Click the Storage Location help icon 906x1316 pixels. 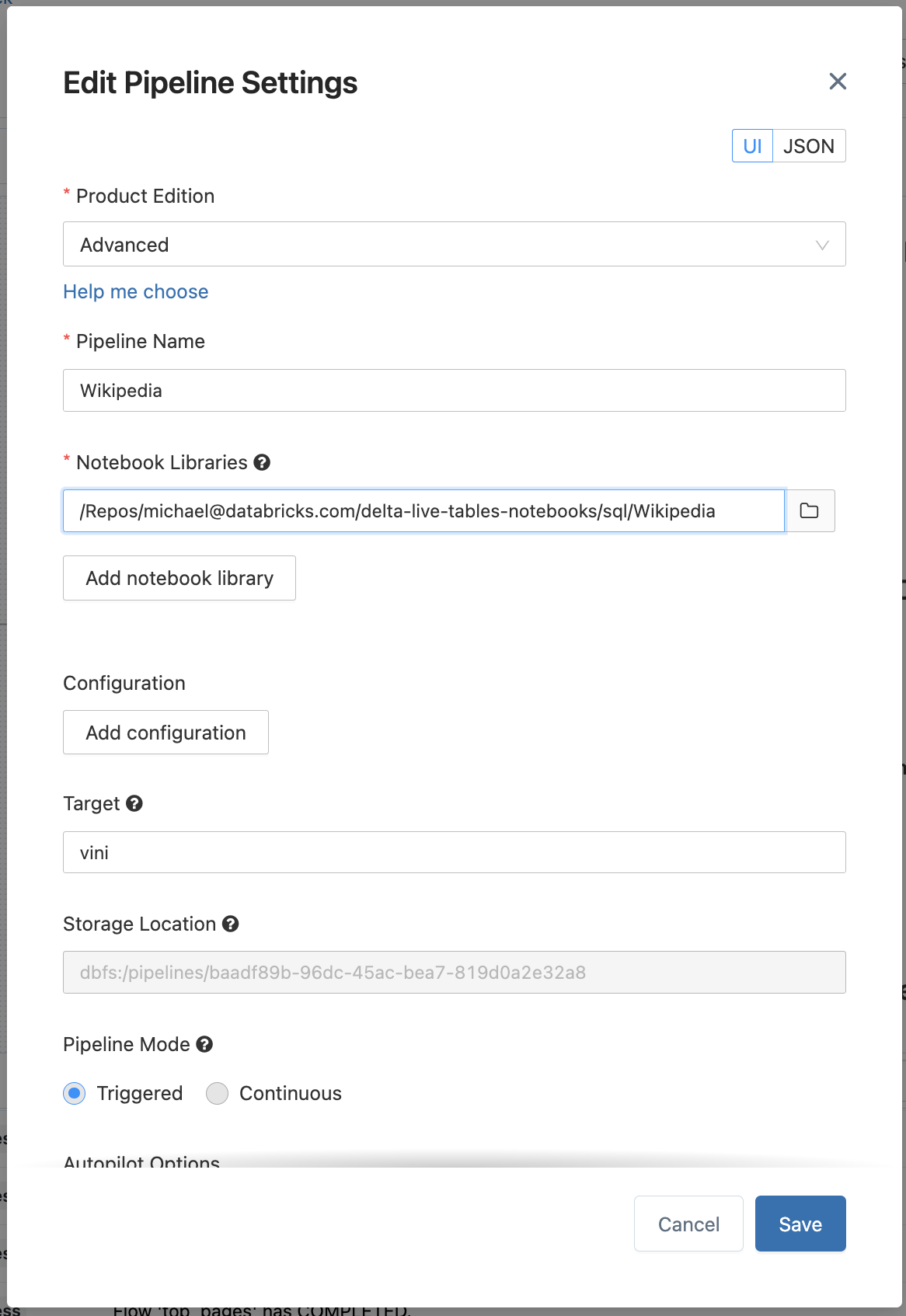point(230,924)
